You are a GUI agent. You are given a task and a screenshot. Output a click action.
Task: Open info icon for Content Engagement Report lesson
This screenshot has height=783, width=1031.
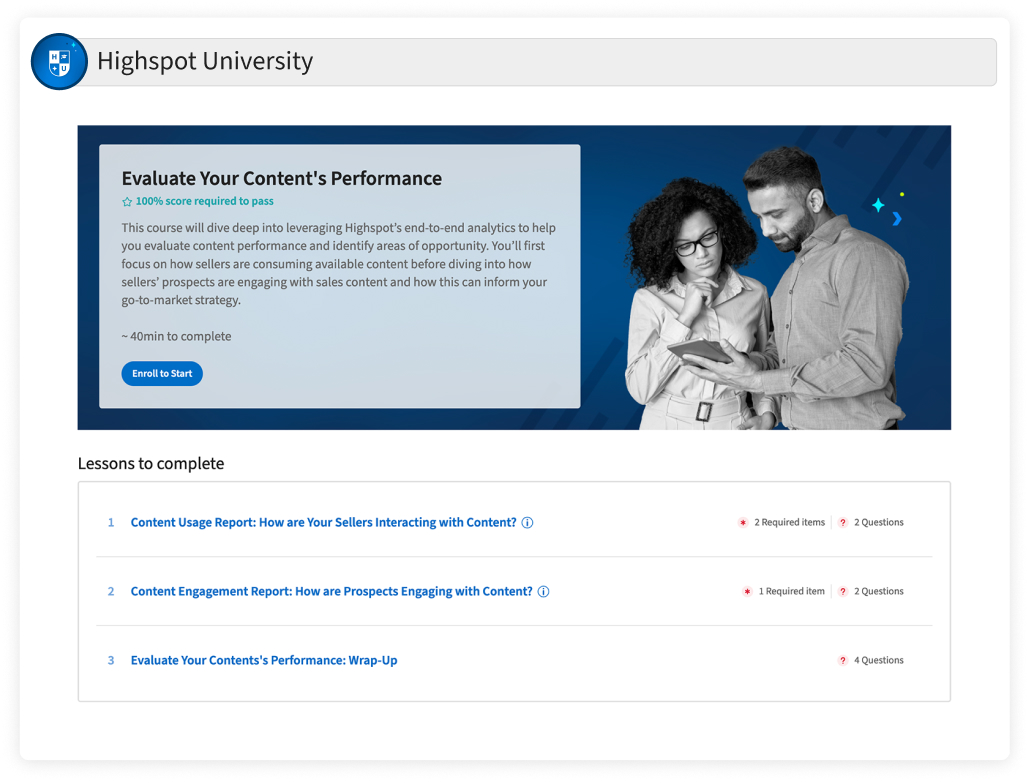(544, 592)
